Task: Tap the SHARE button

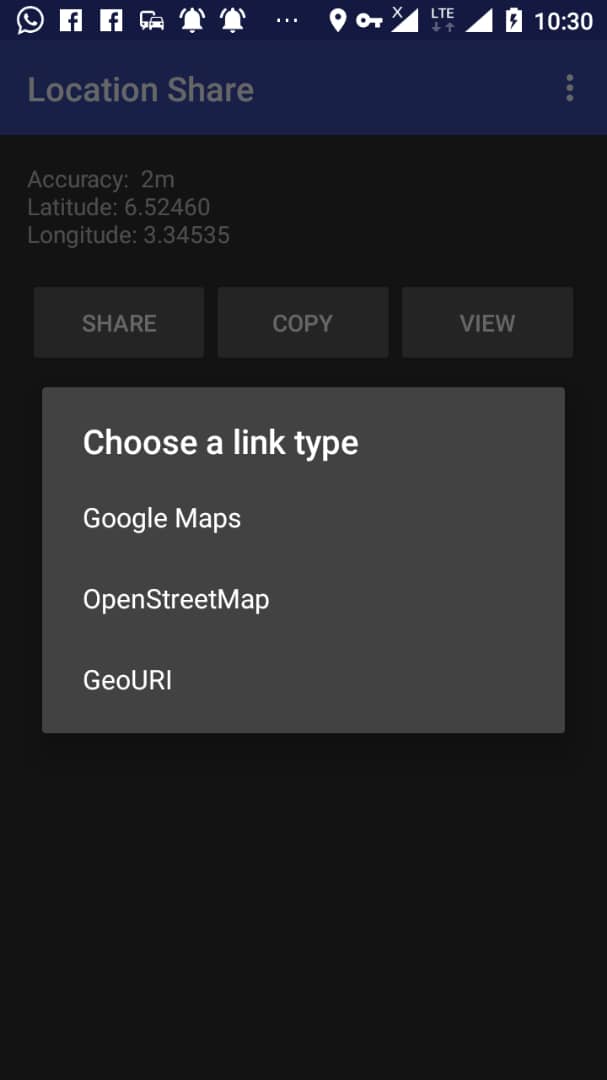Action: click(x=119, y=323)
